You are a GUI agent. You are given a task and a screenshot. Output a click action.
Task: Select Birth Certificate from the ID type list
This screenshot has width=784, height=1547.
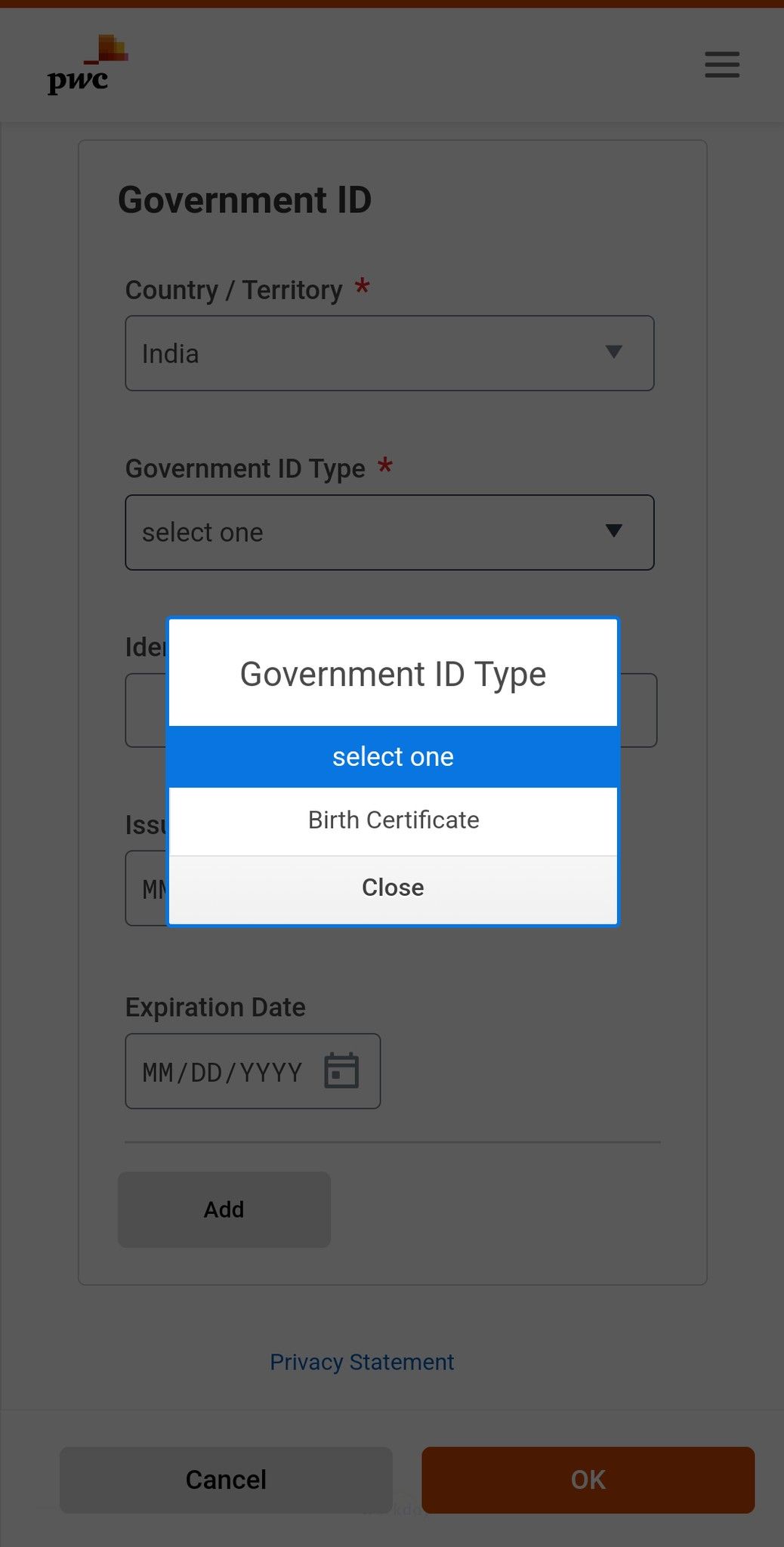click(392, 820)
